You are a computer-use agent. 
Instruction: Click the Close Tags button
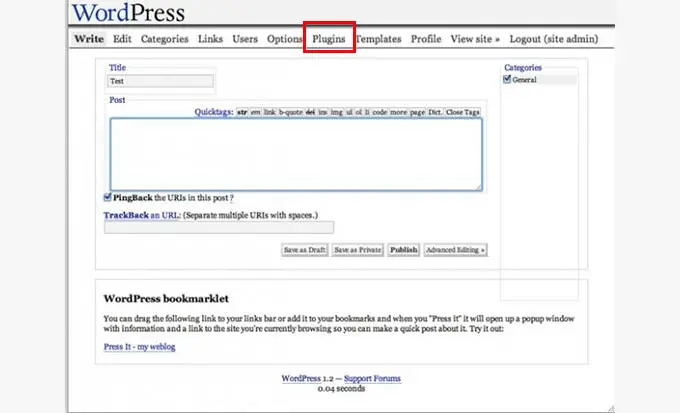point(463,112)
